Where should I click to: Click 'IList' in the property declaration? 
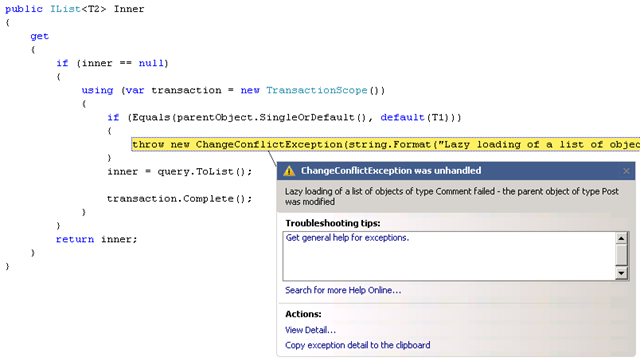(x=65, y=9)
